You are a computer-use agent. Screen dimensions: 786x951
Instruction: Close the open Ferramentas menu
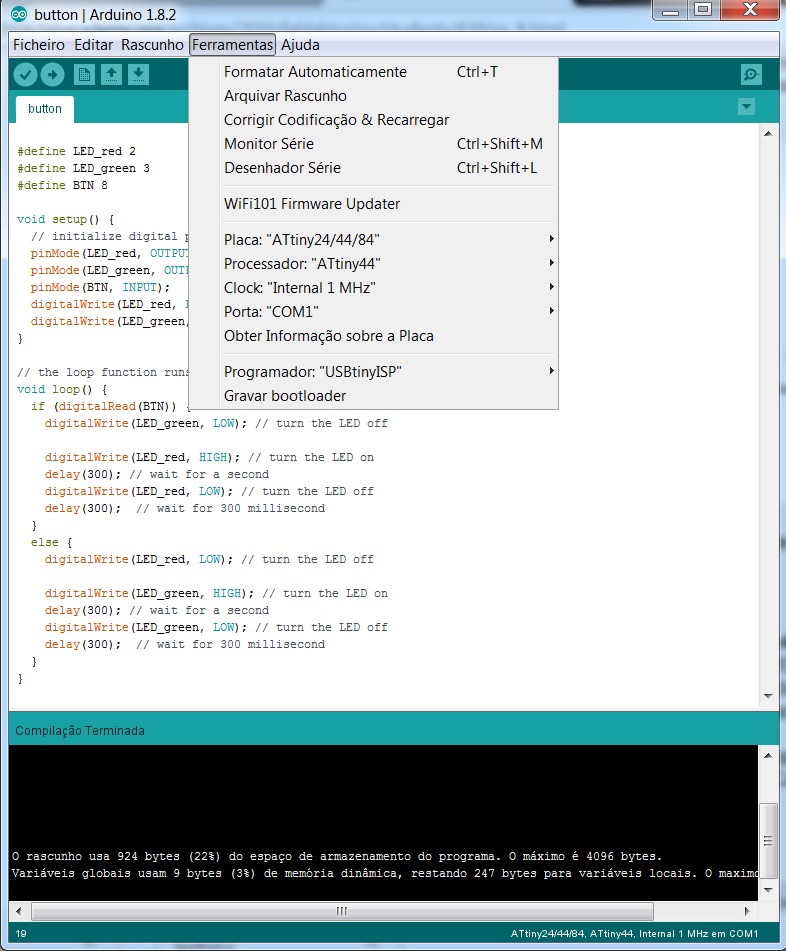click(x=232, y=45)
